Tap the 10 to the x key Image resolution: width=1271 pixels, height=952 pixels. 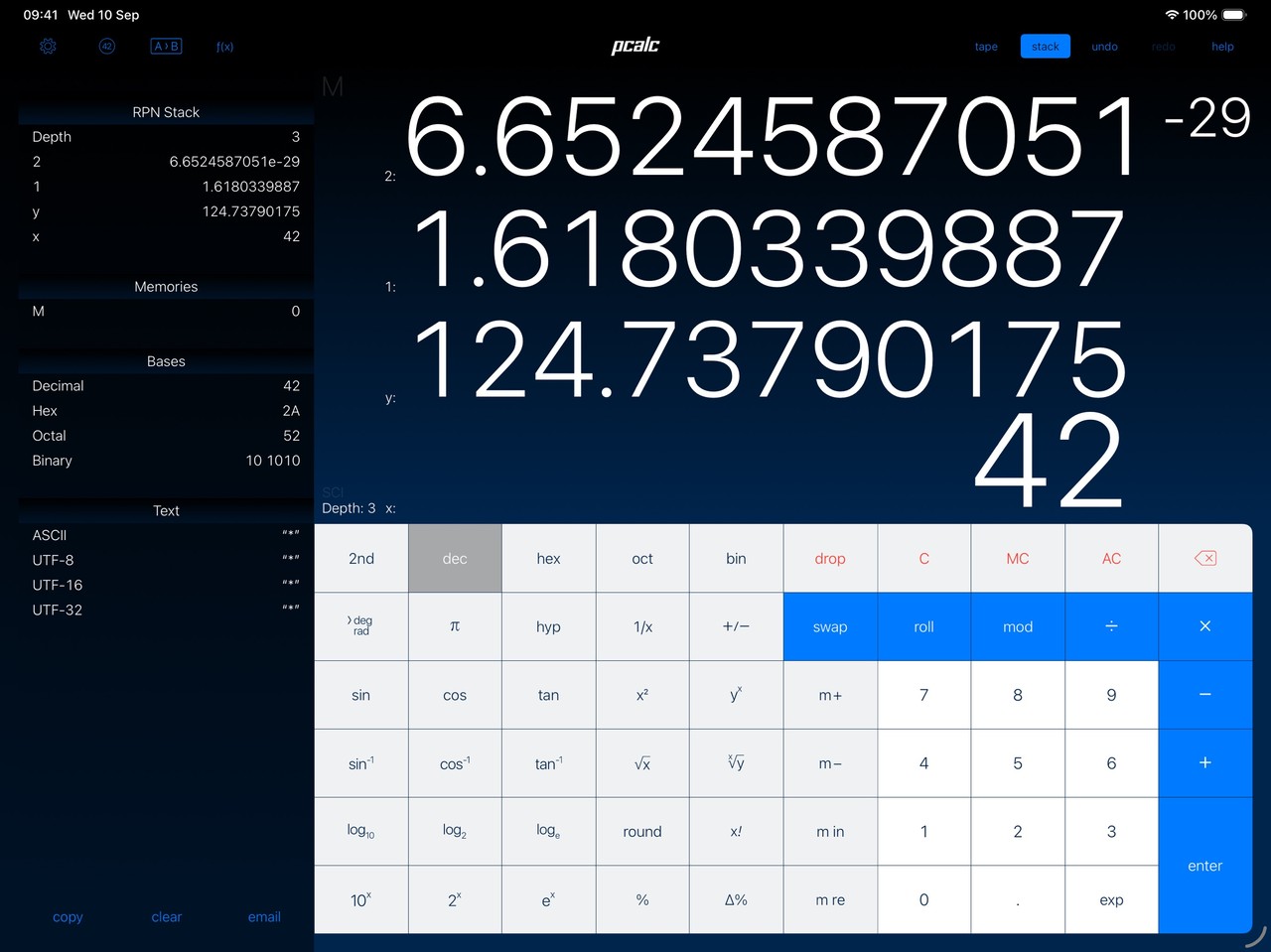point(361,900)
